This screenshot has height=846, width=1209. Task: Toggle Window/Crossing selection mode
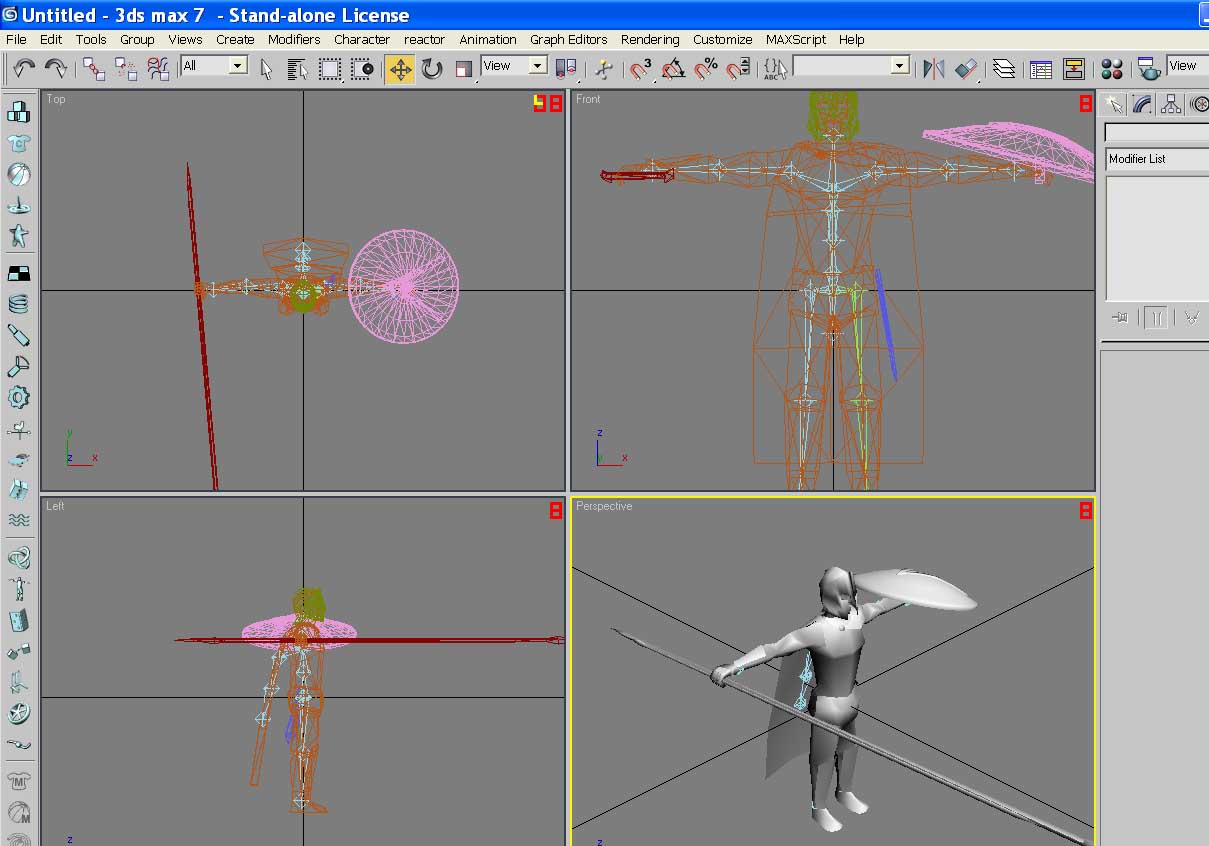click(x=362, y=69)
